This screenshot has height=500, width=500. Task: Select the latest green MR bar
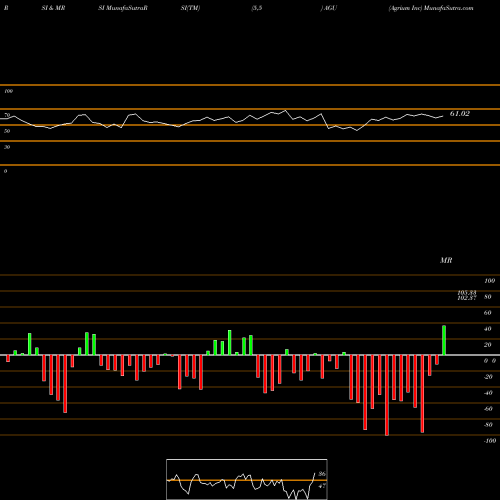pos(444,340)
